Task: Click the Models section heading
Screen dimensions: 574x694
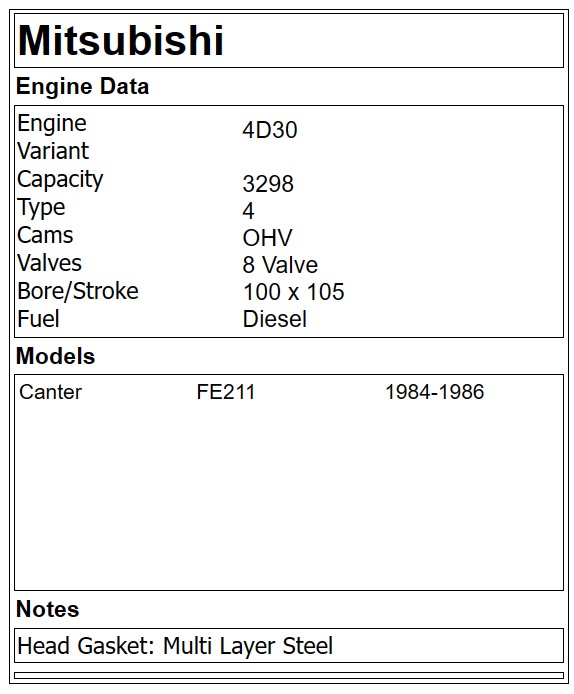Action: (55, 356)
